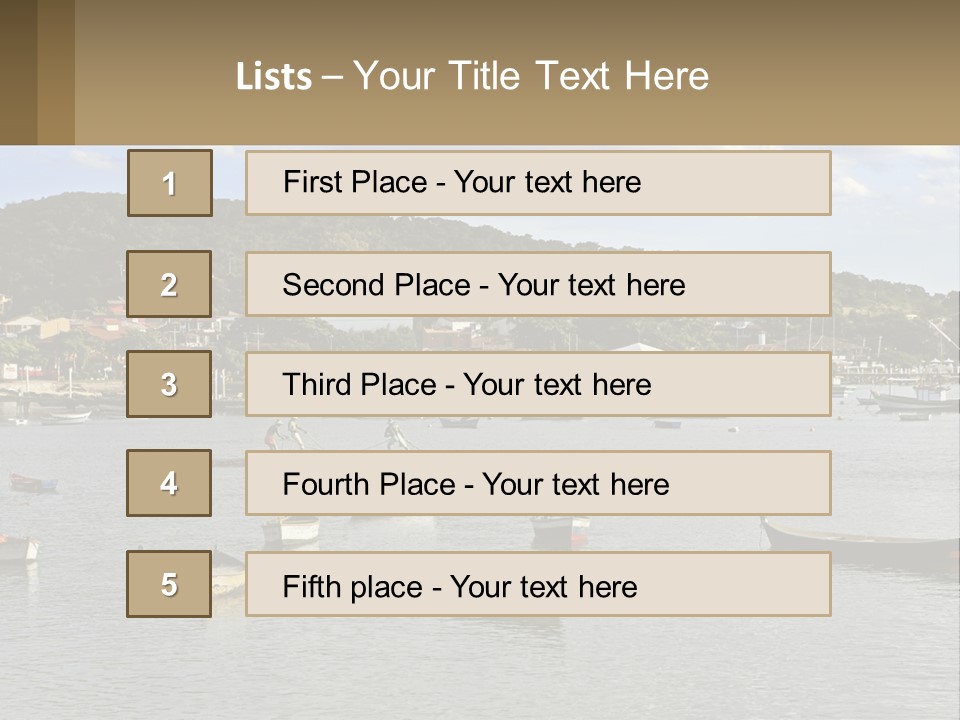Select the Fourth Place text bar
The width and height of the screenshot is (960, 720).
click(x=538, y=483)
